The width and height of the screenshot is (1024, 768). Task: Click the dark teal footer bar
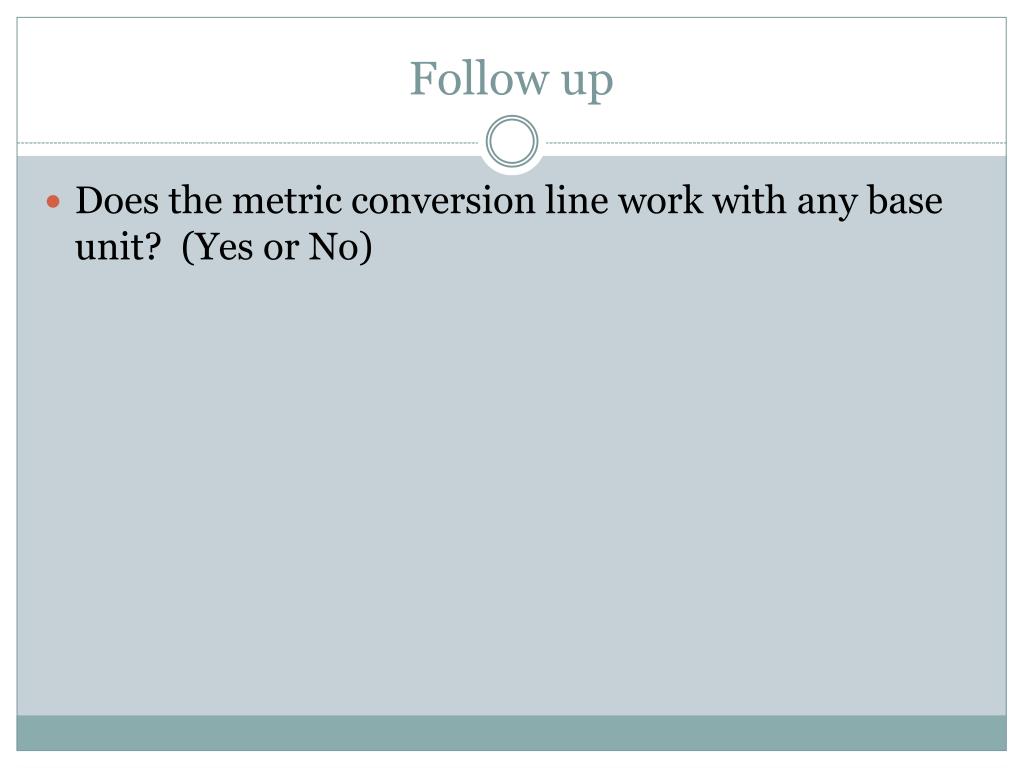pyautogui.click(x=511, y=733)
